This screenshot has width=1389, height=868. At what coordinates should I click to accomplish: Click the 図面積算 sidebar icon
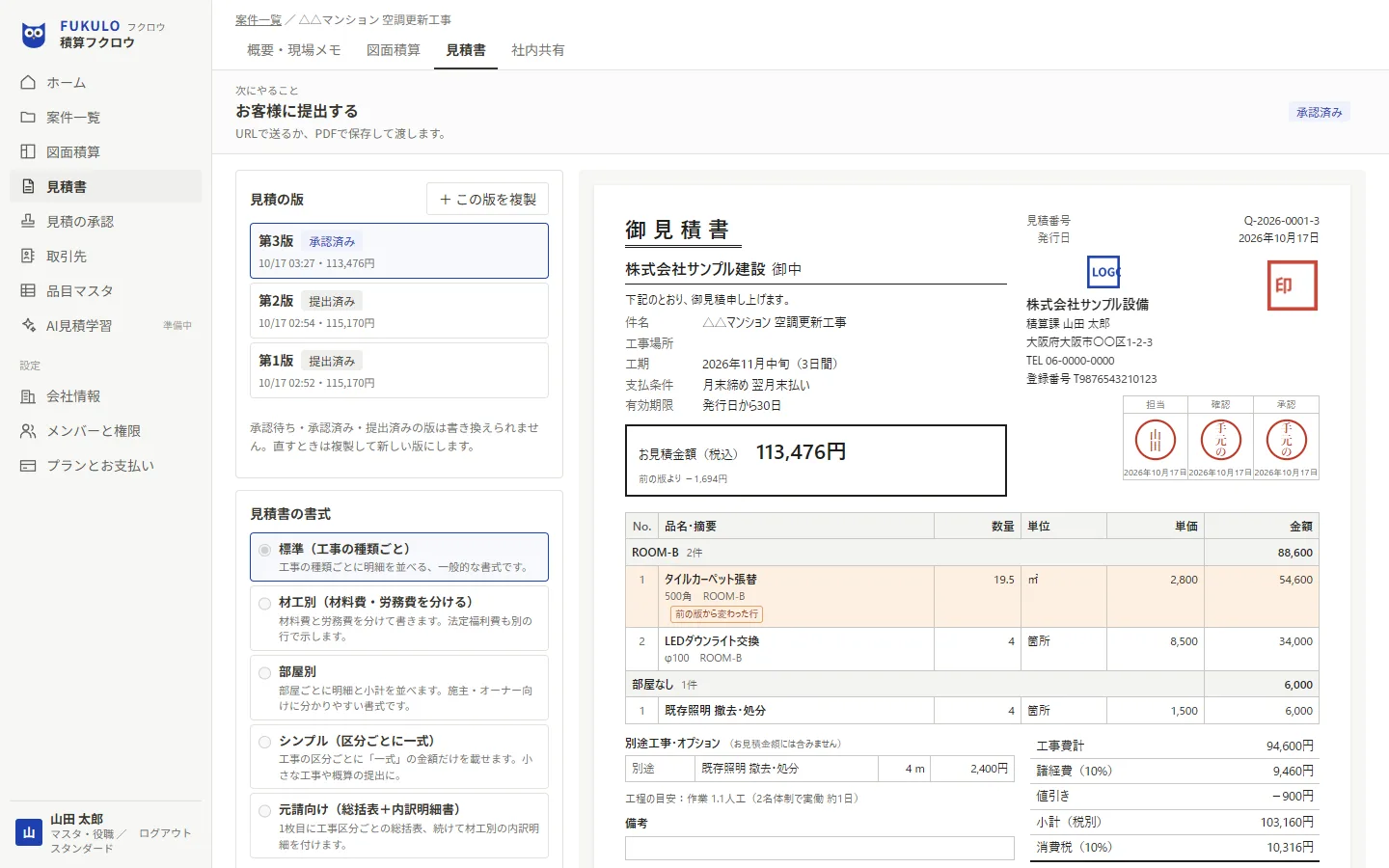click(x=28, y=152)
